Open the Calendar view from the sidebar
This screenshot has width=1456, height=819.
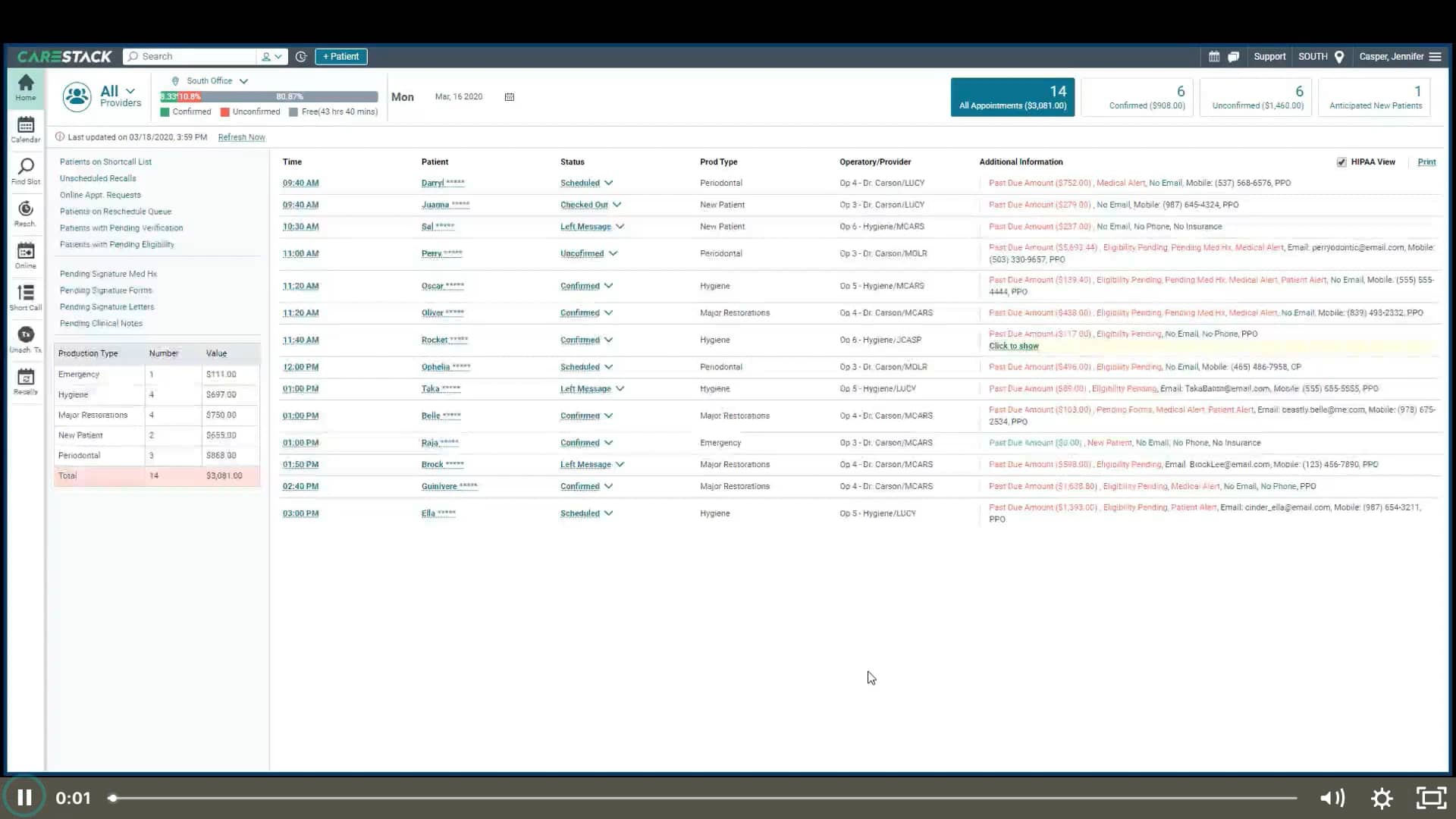click(x=25, y=127)
